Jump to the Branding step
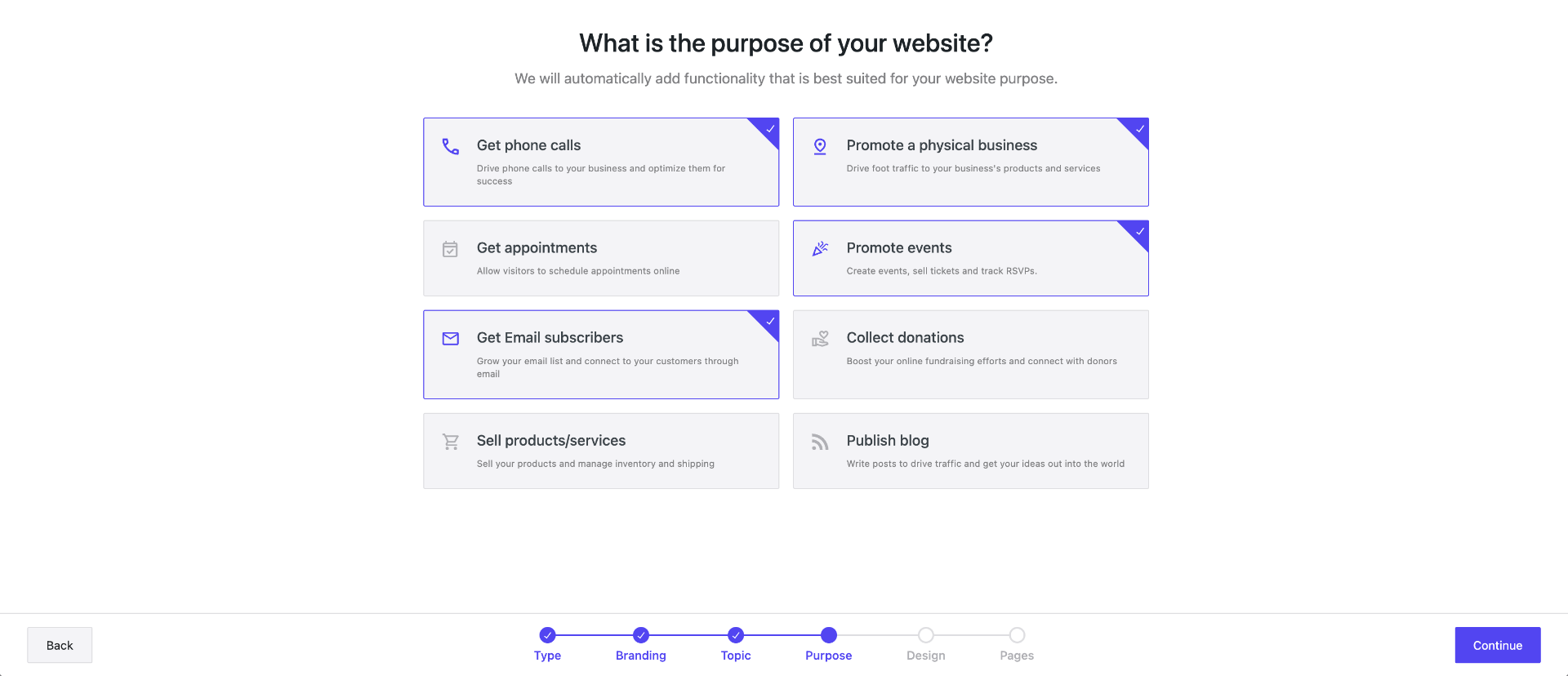Image resolution: width=1568 pixels, height=676 pixels. coord(641,635)
